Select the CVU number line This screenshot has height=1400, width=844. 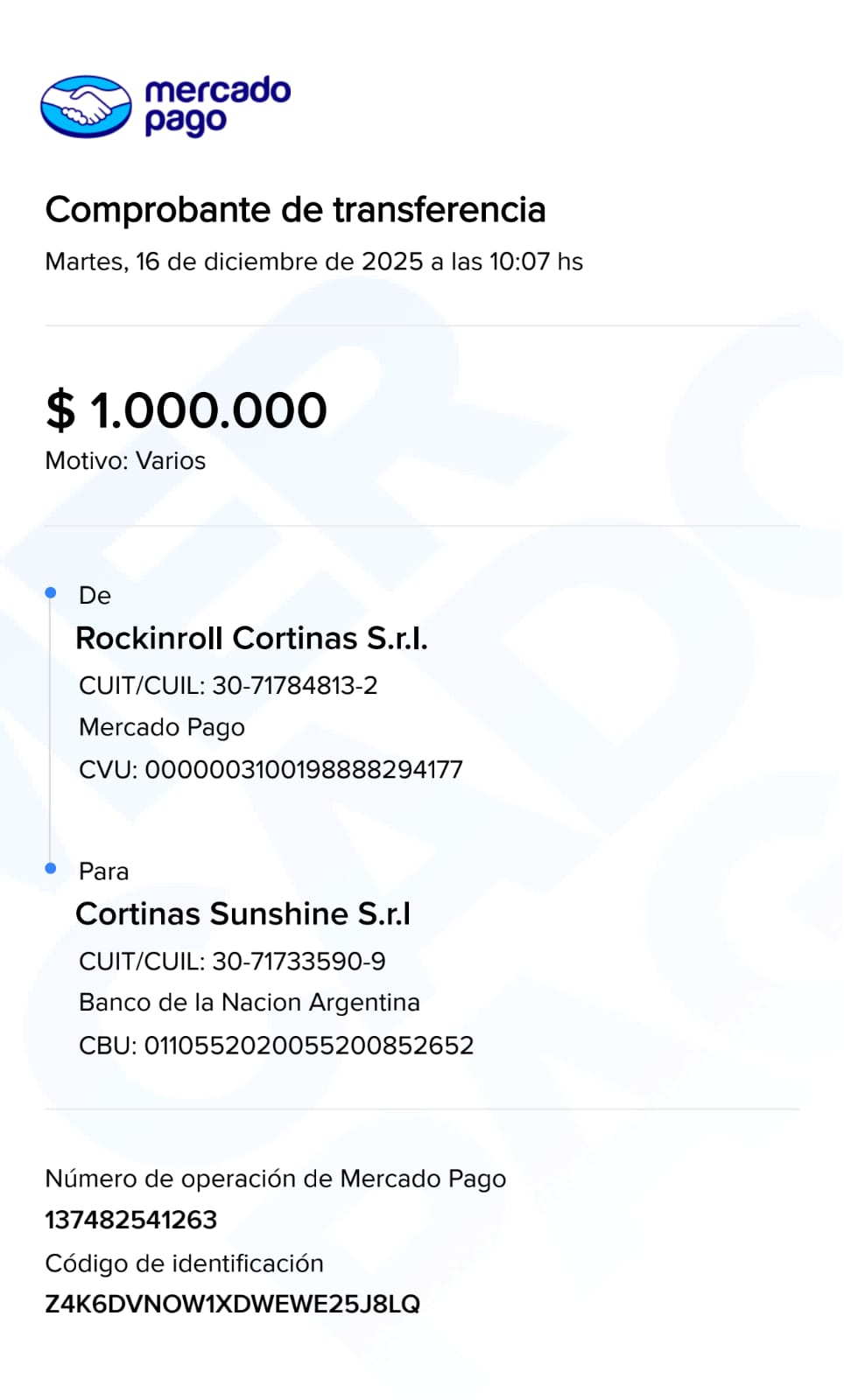(x=271, y=770)
